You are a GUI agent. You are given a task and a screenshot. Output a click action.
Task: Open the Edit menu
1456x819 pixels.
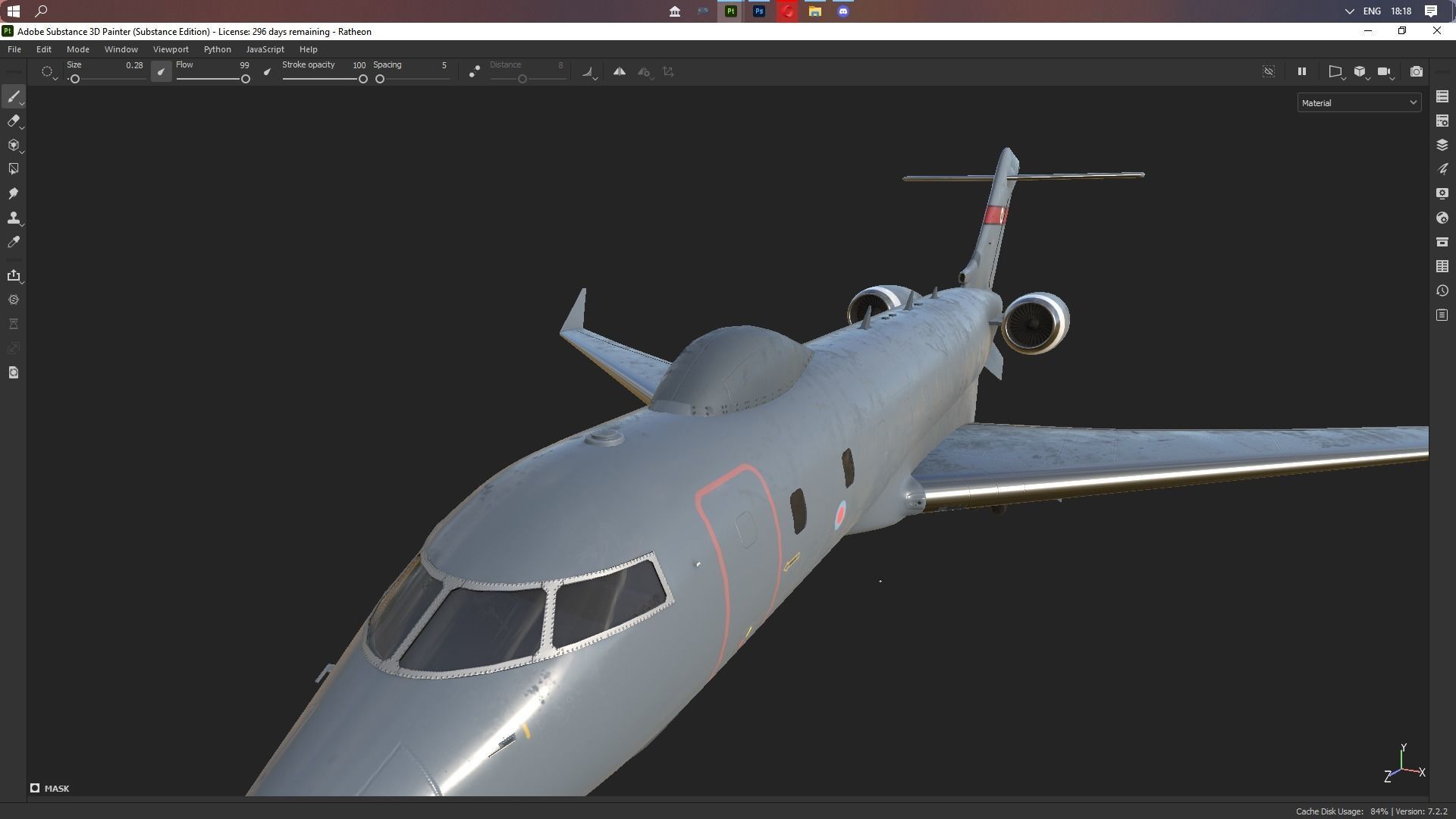pyautogui.click(x=44, y=49)
